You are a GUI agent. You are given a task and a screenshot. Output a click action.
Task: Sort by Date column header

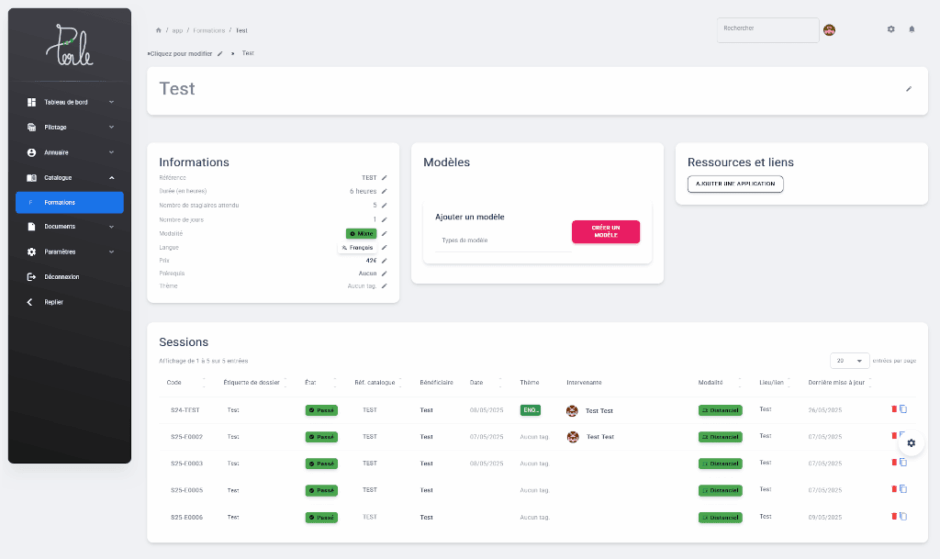coord(487,383)
